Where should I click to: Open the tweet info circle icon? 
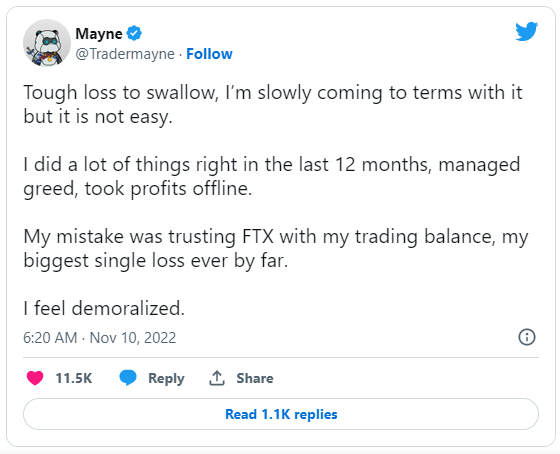coord(527,337)
